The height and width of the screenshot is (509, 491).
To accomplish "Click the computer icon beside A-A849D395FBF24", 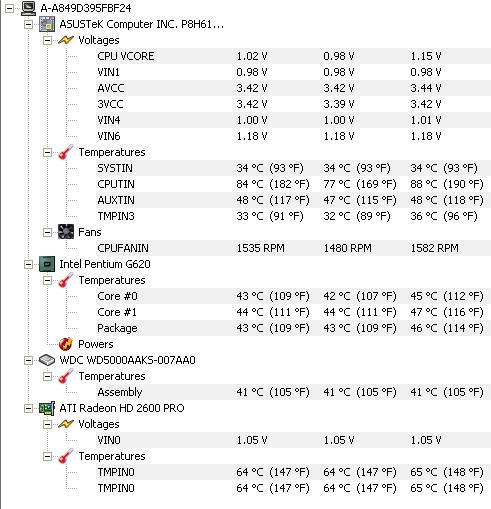I will pyautogui.click(x=28, y=8).
